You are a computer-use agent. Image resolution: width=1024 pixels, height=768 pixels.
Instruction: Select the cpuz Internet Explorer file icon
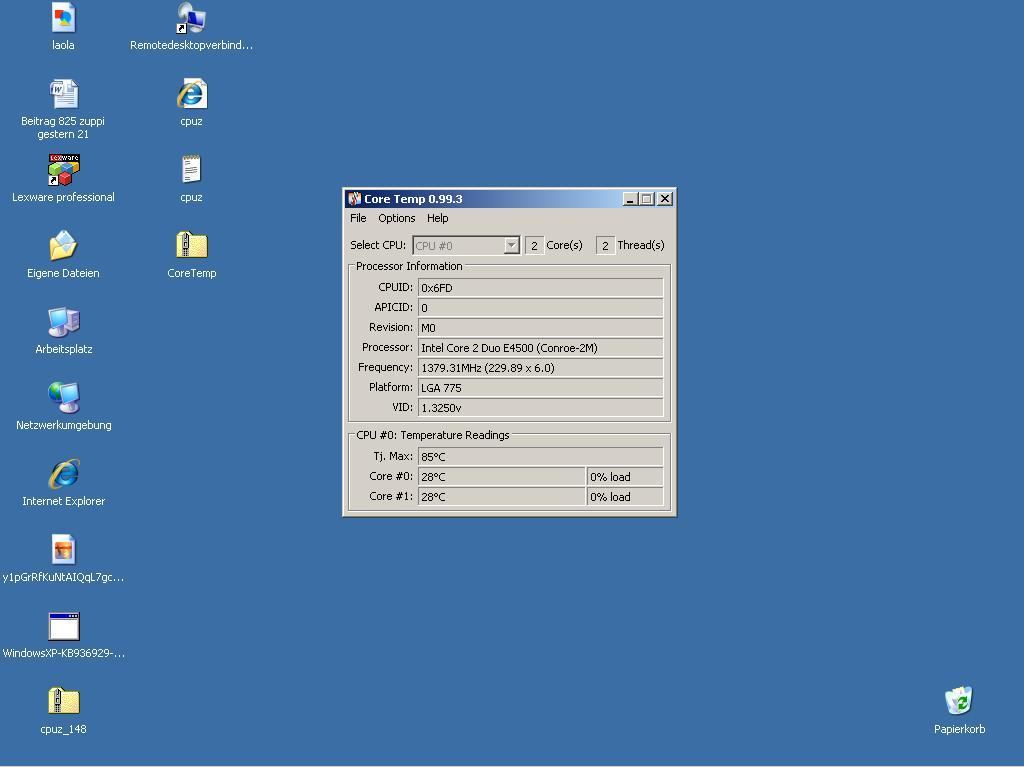(191, 94)
